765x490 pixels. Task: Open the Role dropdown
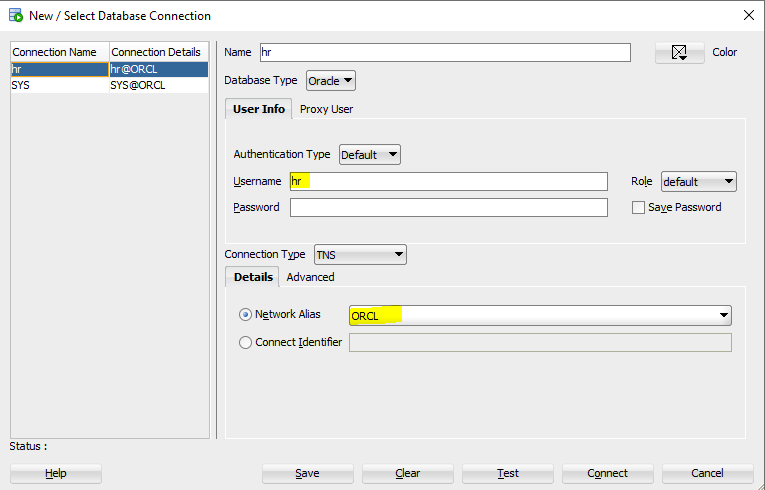(x=698, y=182)
